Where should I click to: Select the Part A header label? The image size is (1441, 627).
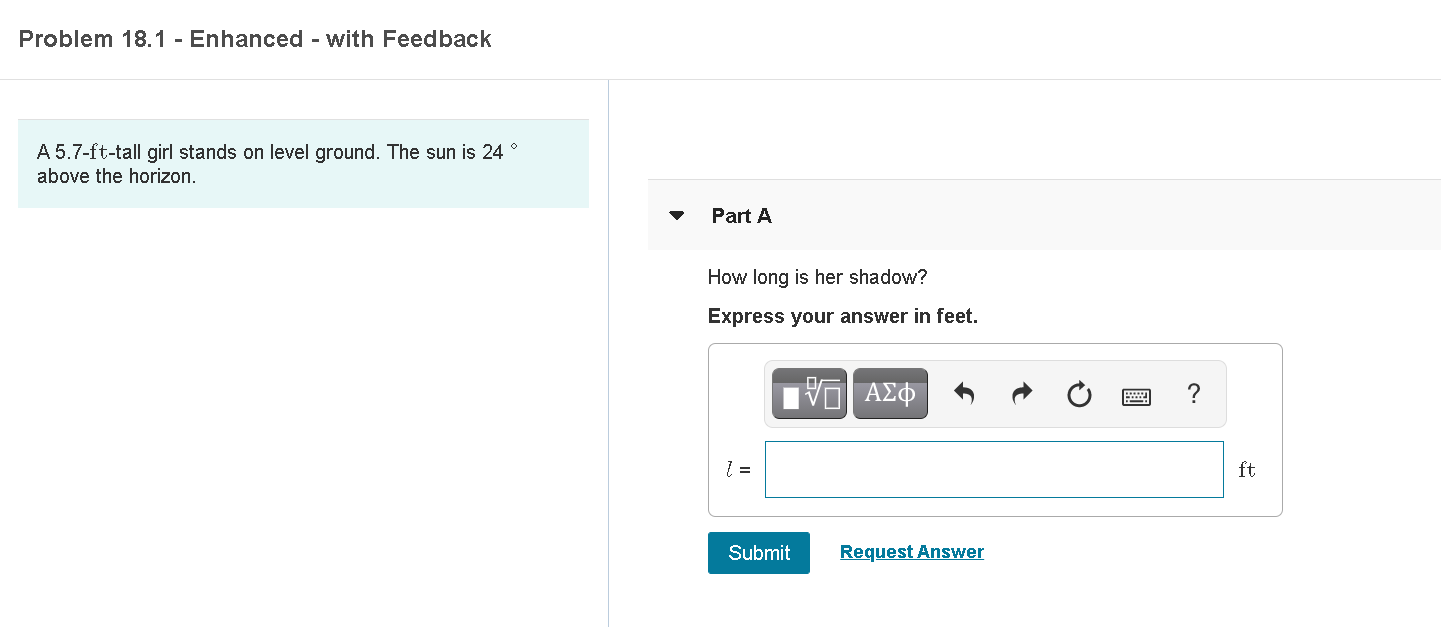click(x=742, y=216)
